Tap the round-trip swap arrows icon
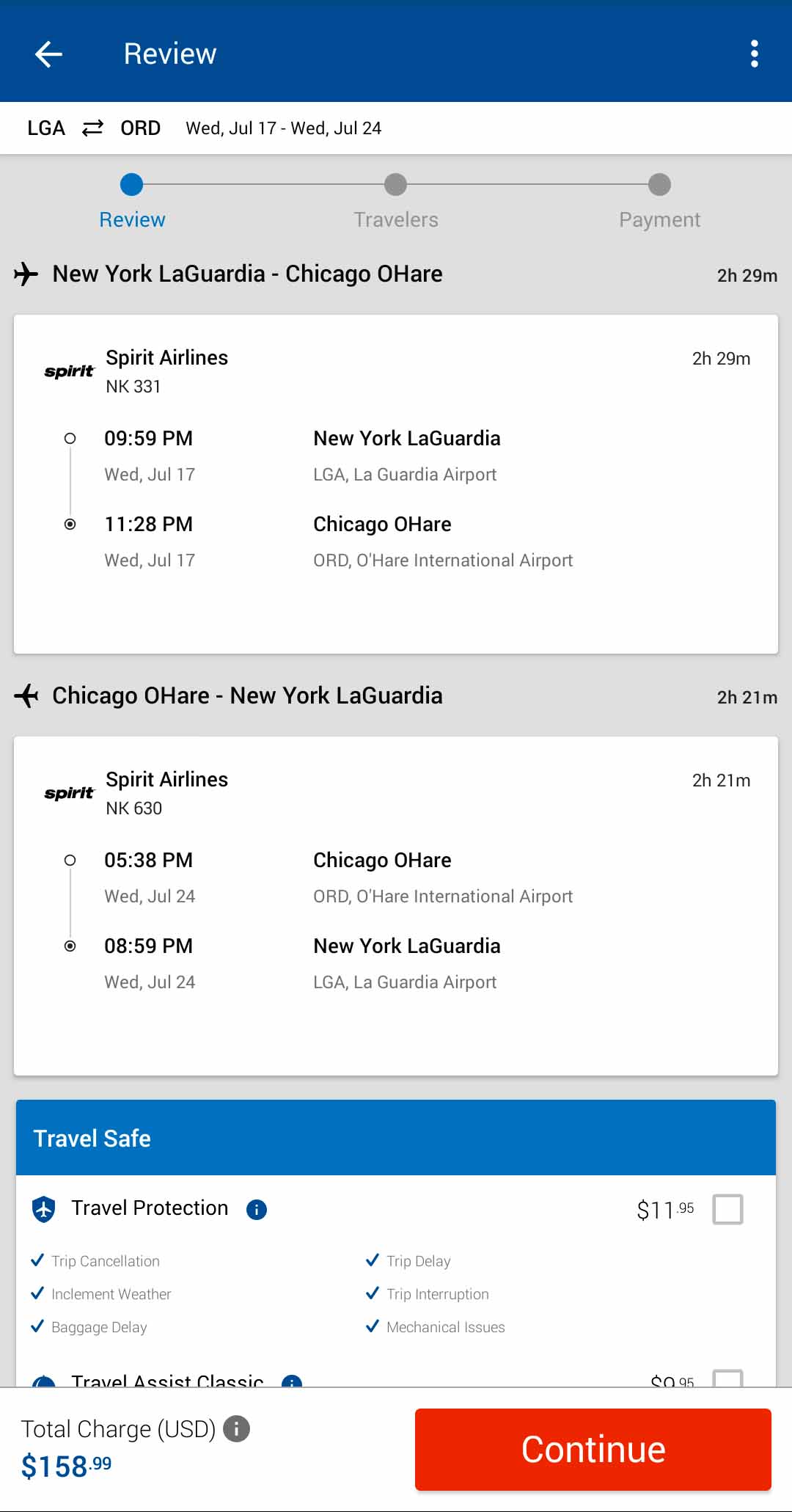This screenshot has width=792, height=1512. (92, 128)
